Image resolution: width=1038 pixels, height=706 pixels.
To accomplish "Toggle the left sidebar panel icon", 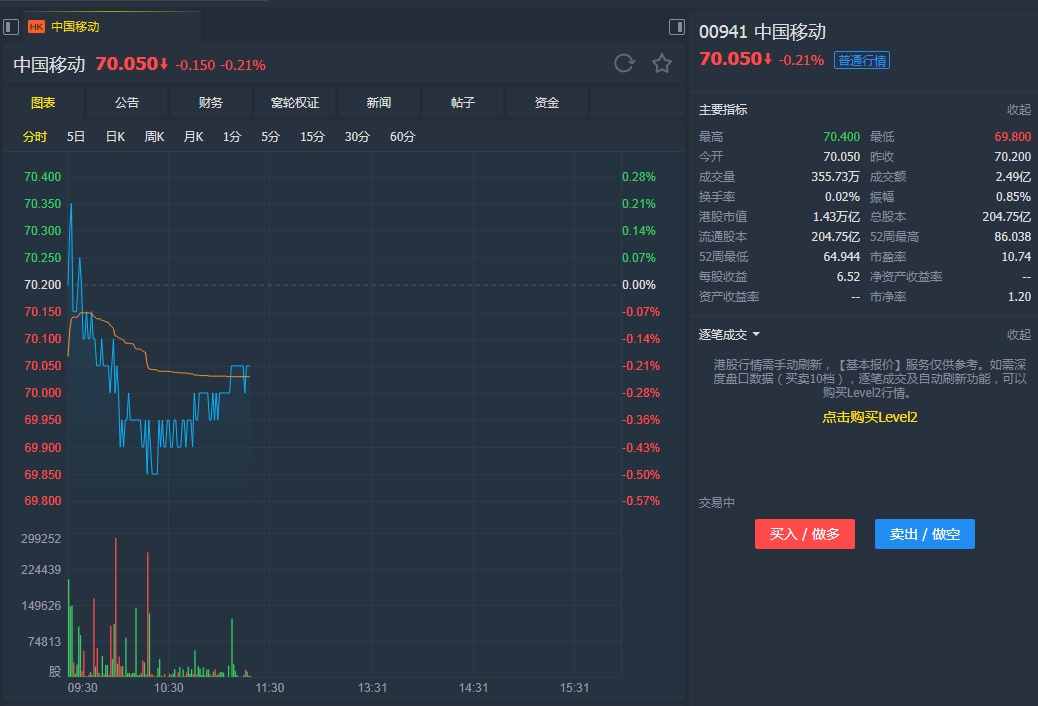I will click(11, 26).
